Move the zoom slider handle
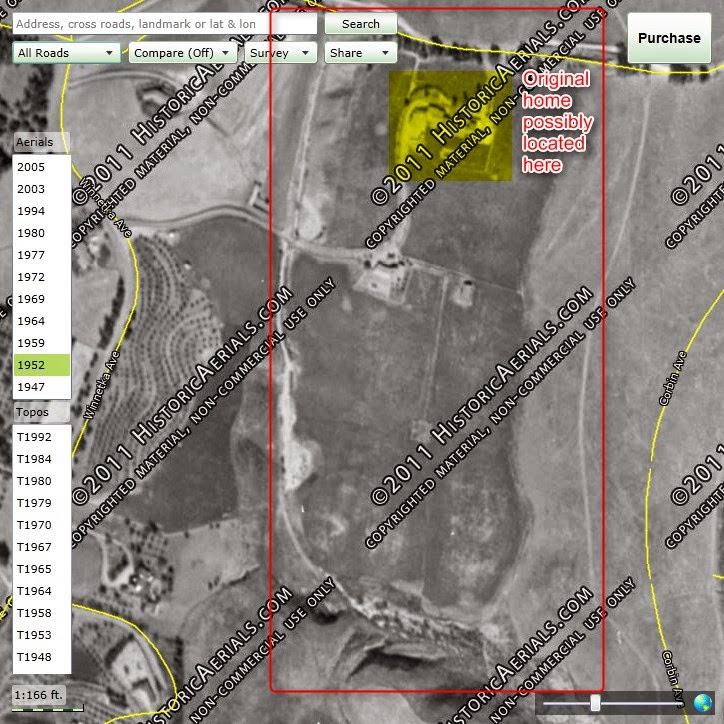Screen dimensions: 724x724 pos(595,703)
